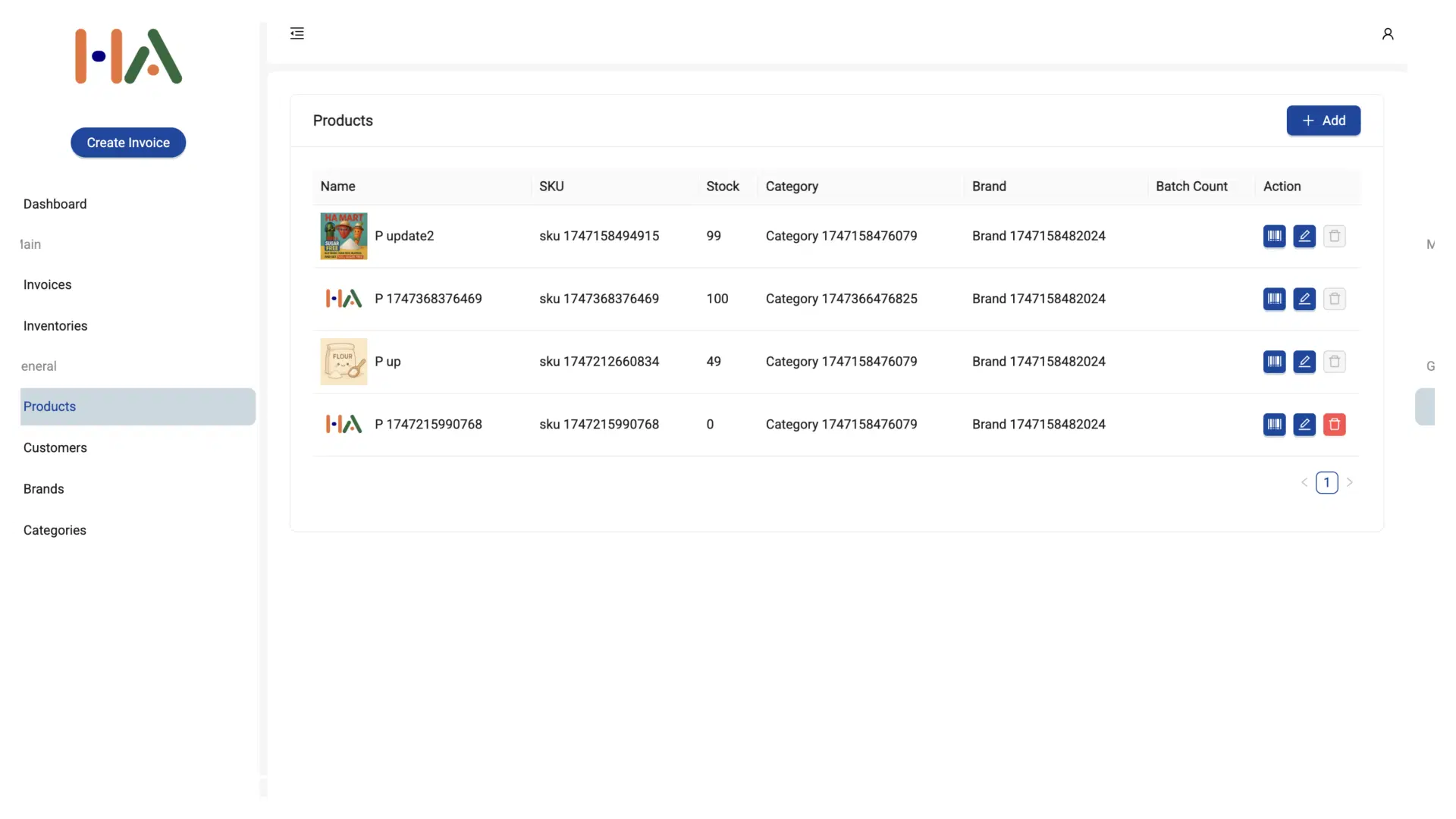Collapse the sidebar with the top-left icon
Viewport: 1456px width, 819px height.
click(297, 33)
